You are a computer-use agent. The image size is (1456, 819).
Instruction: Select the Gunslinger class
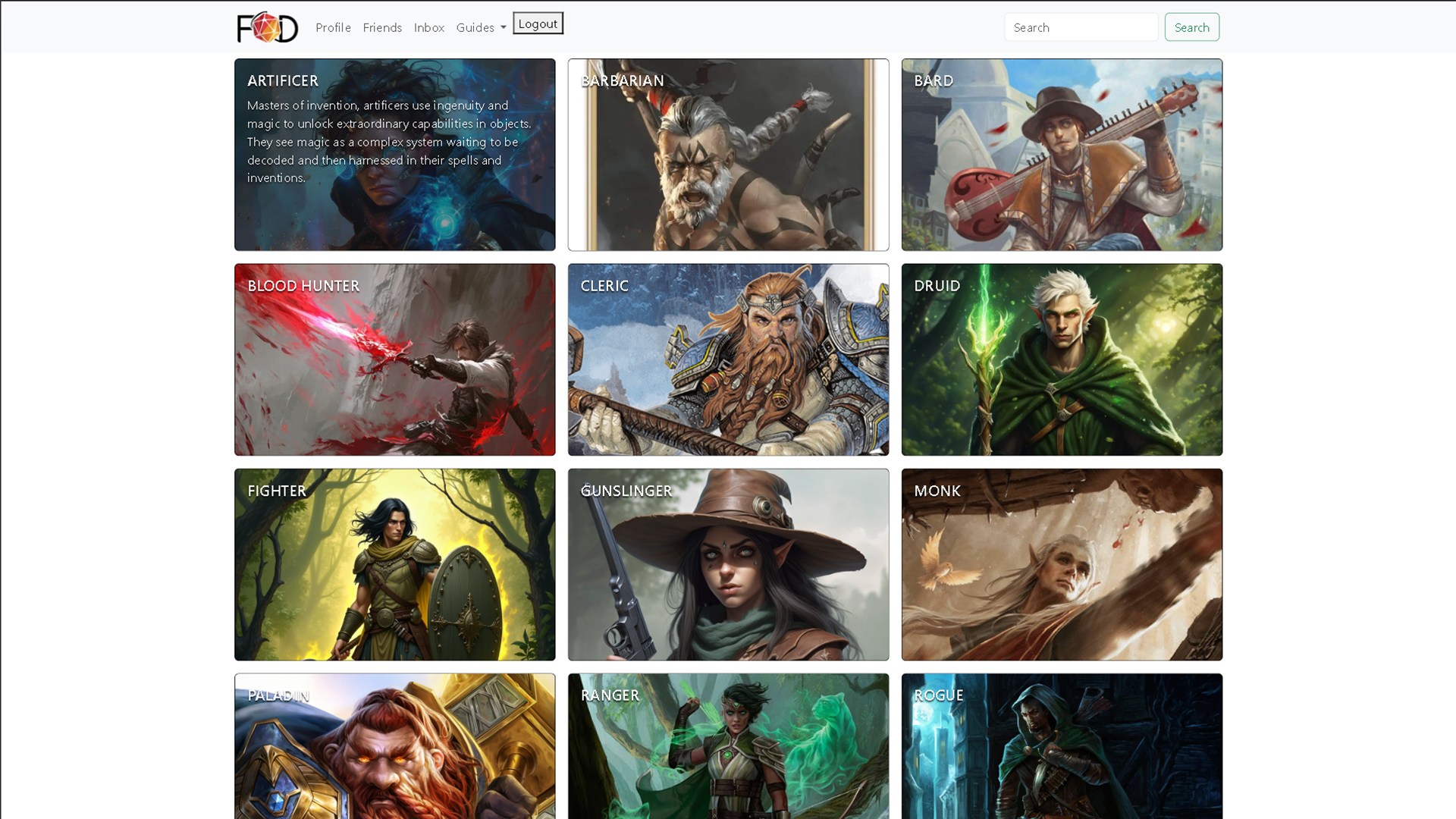pos(728,564)
